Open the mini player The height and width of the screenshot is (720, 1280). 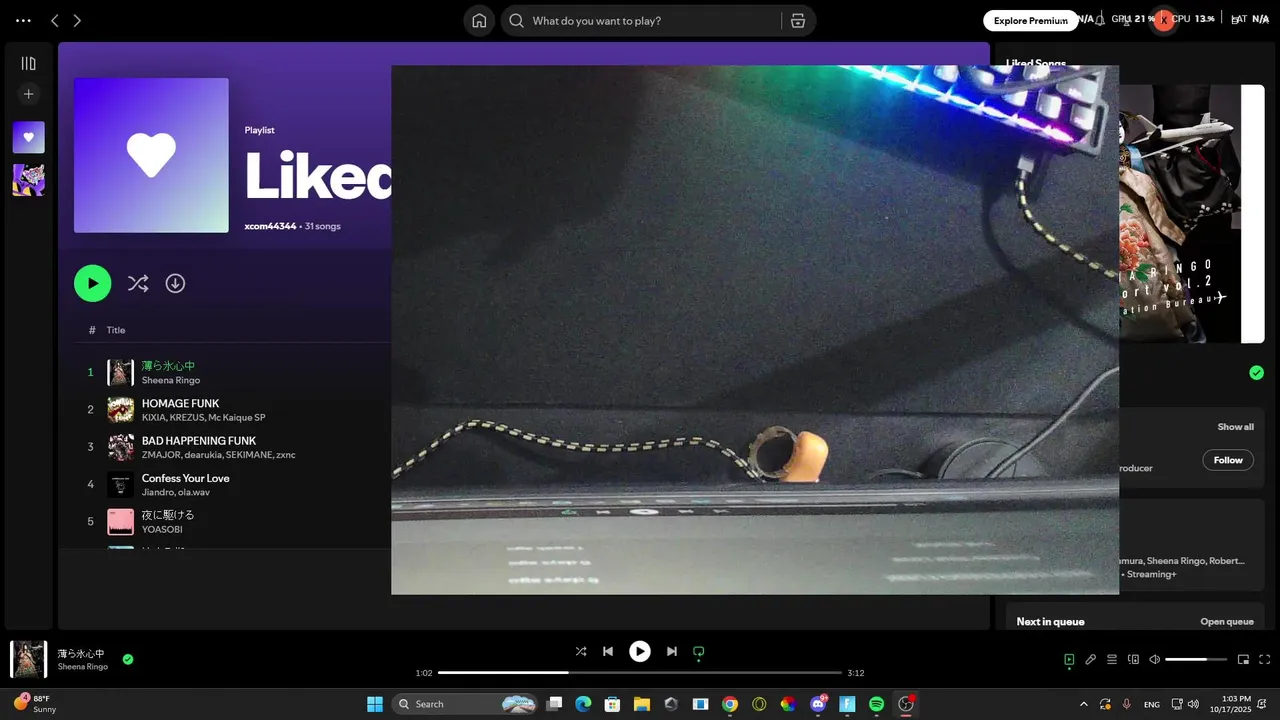click(x=1243, y=659)
